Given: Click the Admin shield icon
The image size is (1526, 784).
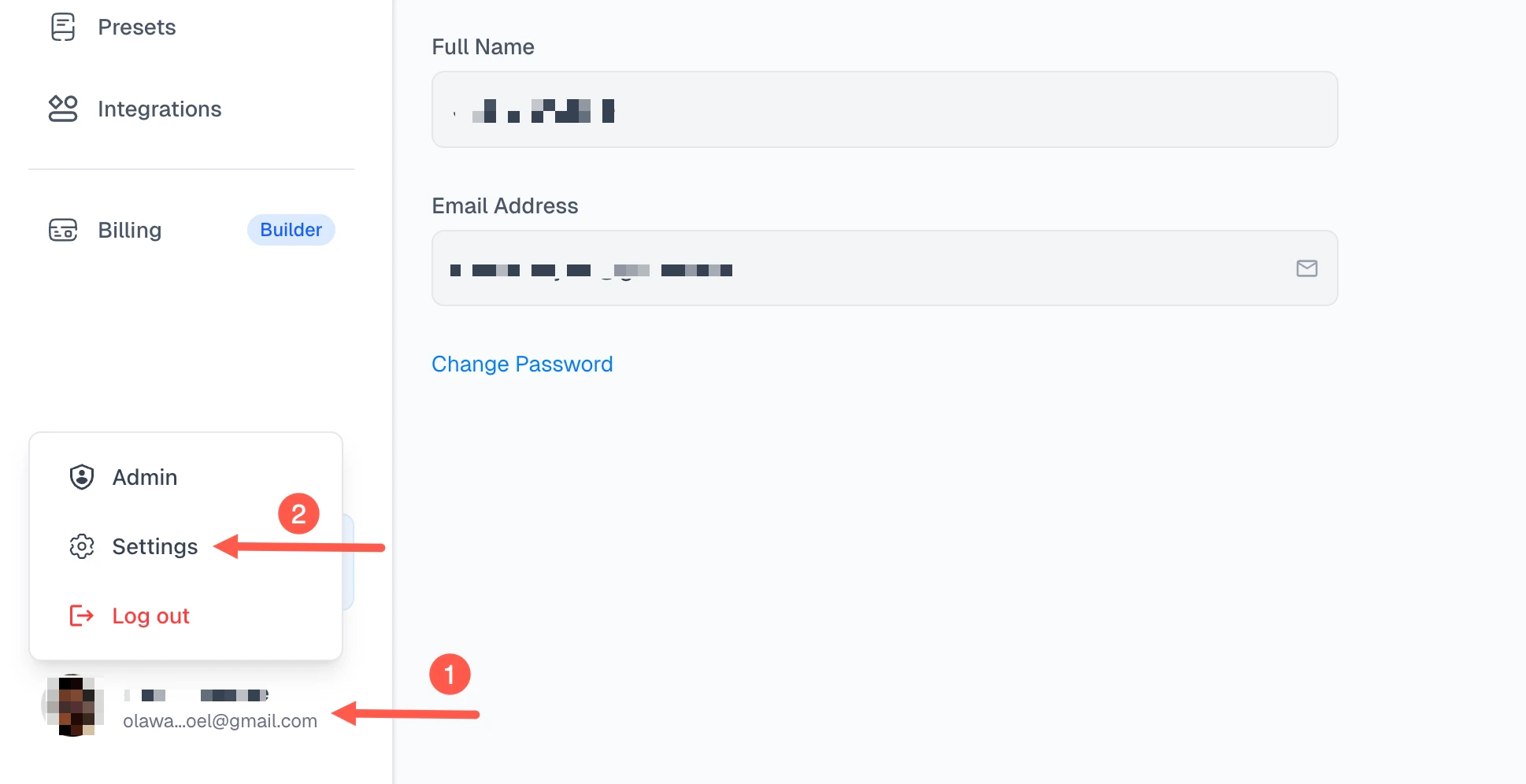Looking at the screenshot, I should 81,477.
